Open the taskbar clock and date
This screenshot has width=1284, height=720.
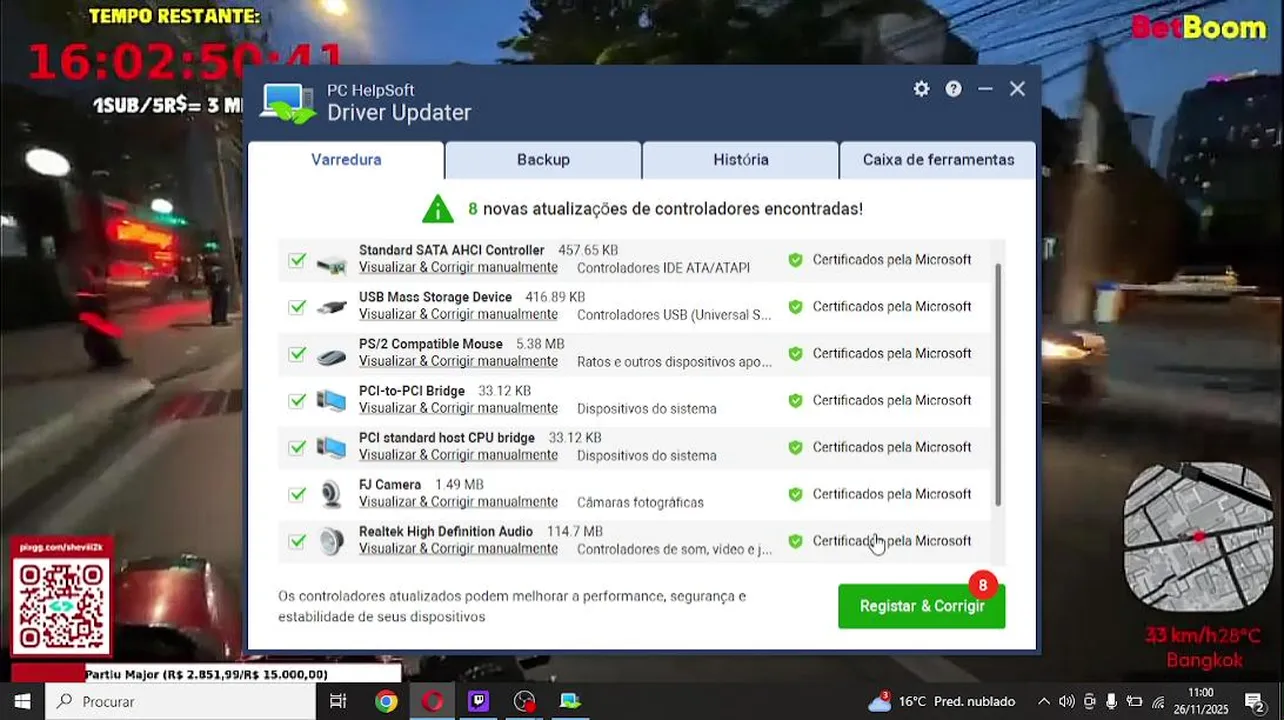pyautogui.click(x=1201, y=701)
